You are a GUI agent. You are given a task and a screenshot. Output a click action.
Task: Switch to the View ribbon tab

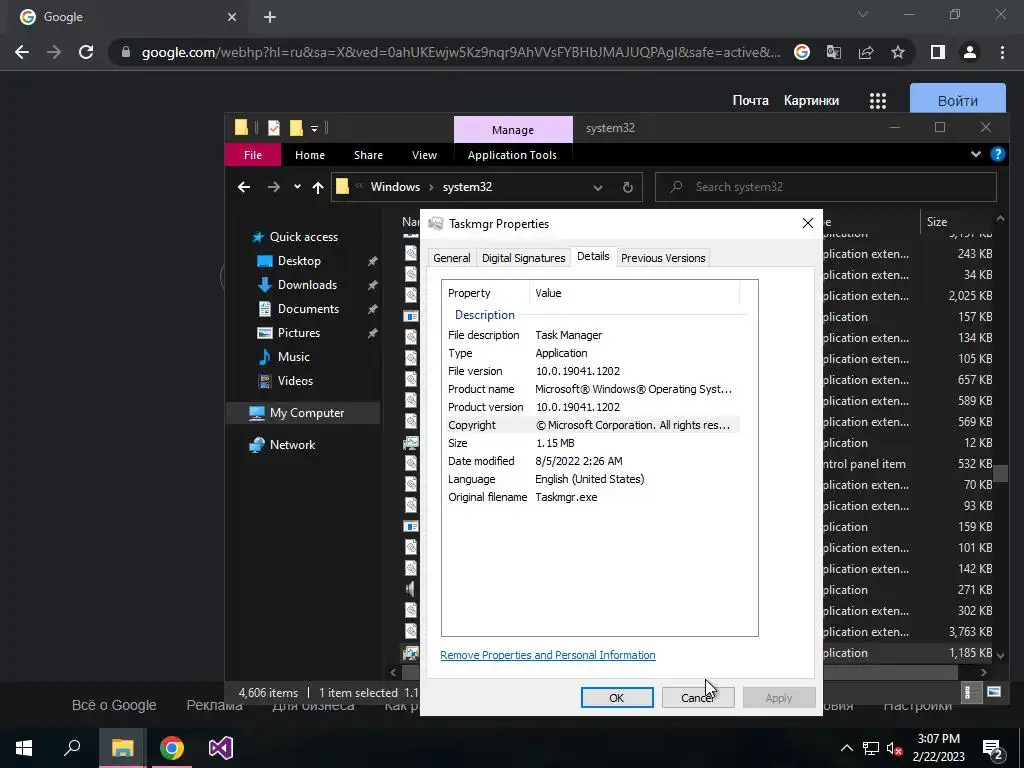click(424, 155)
